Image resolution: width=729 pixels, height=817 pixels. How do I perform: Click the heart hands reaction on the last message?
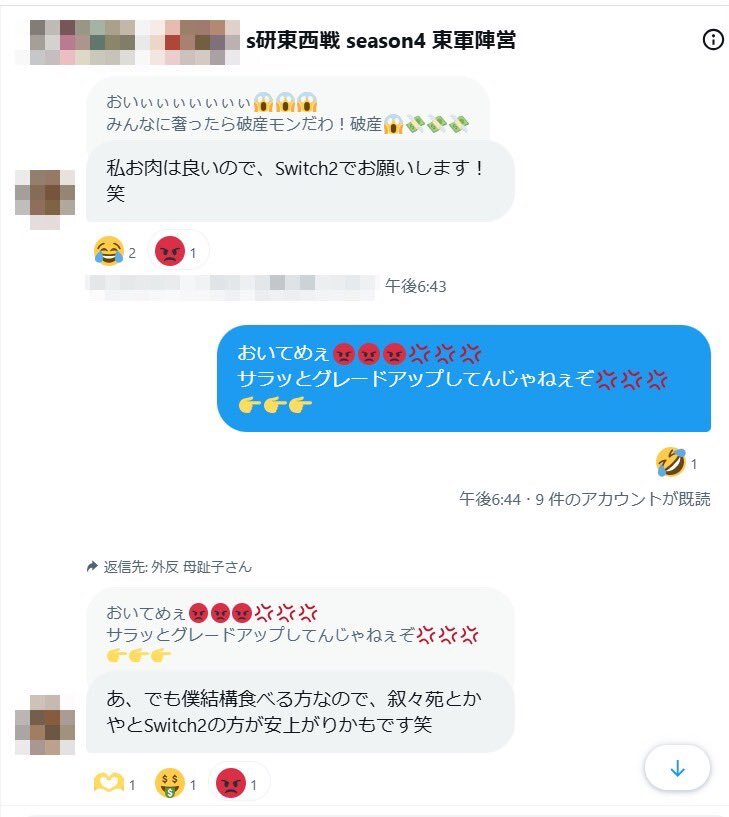115,783
